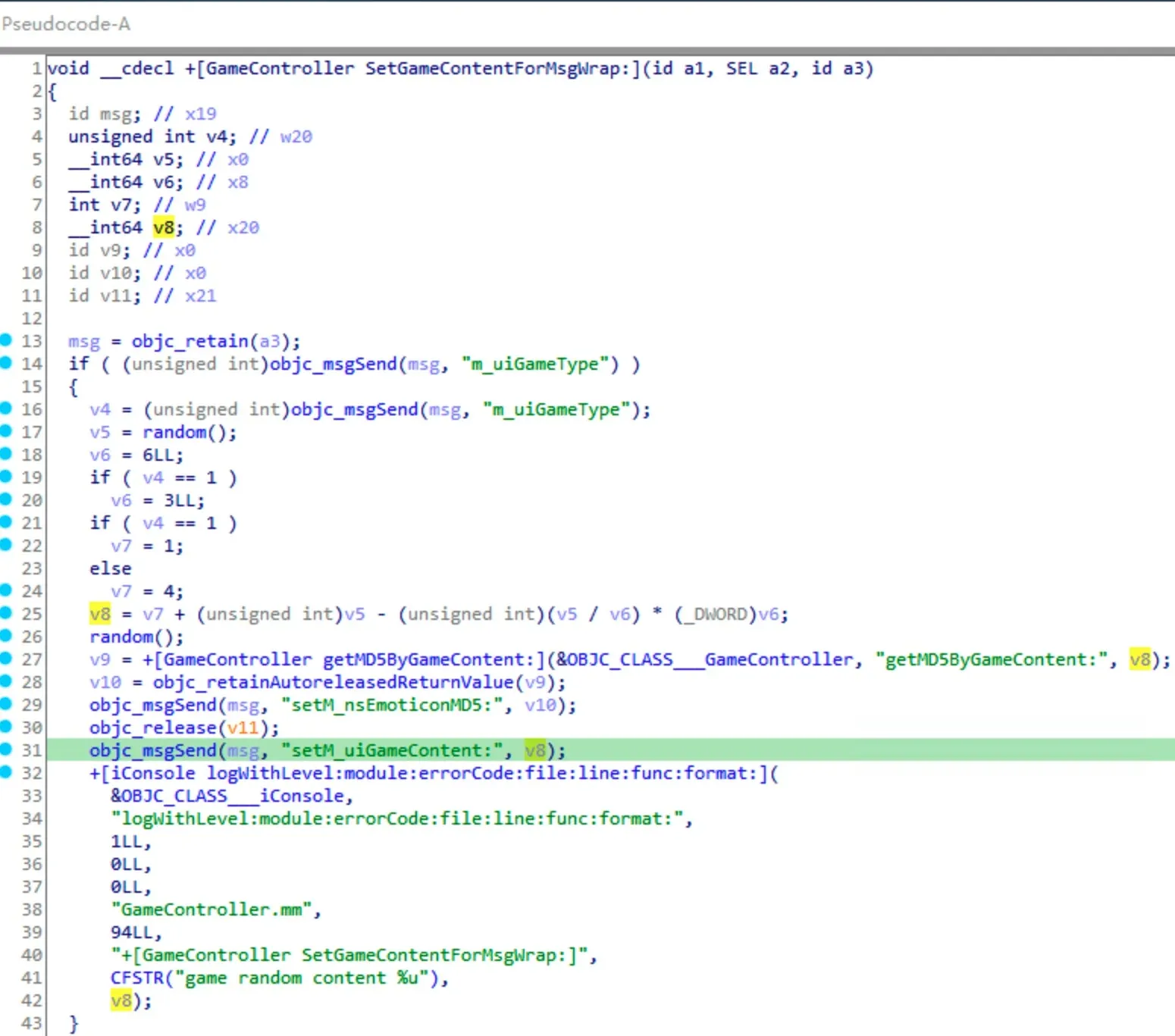Switch to the Pseudocode-A tab
The image size is (1175, 1036).
[66, 24]
